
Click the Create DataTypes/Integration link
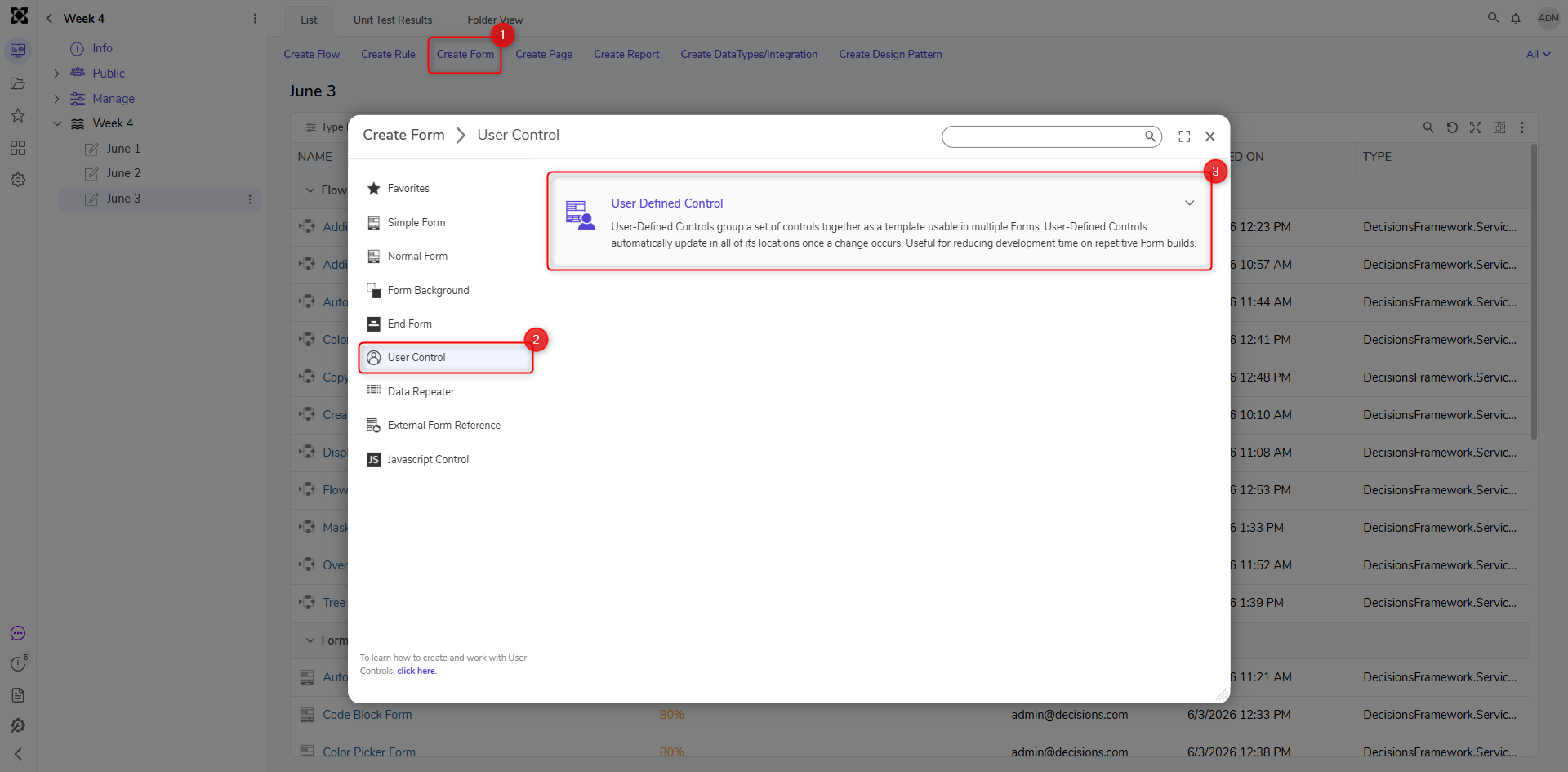pos(749,55)
